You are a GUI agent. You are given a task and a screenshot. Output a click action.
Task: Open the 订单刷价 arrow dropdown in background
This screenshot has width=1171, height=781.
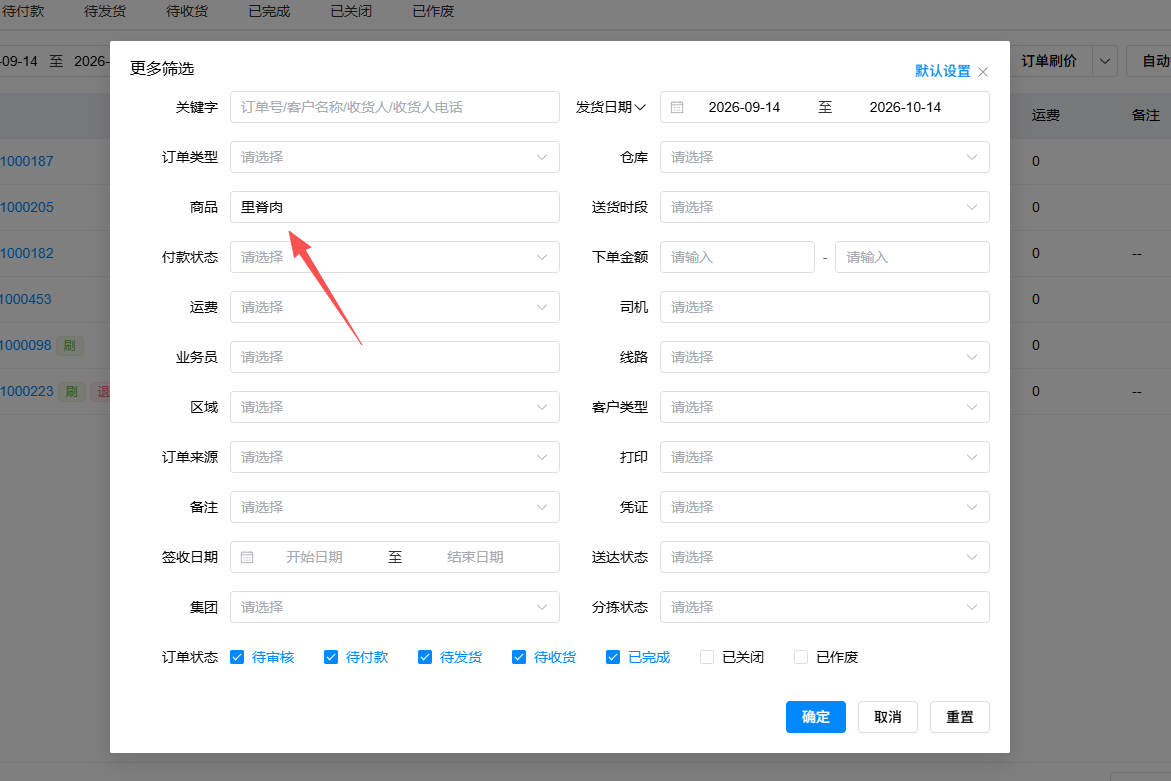click(1105, 61)
